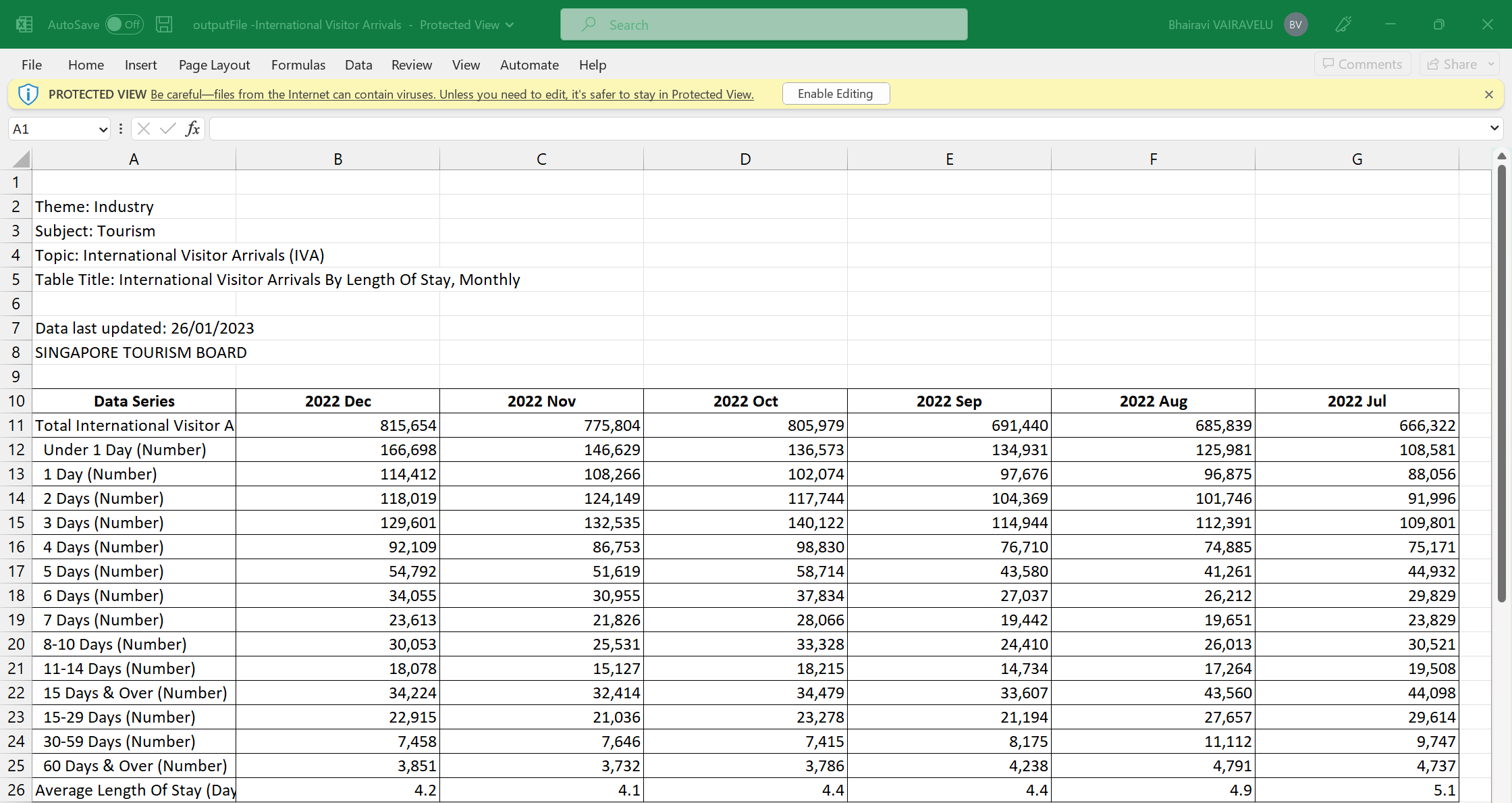Toggle the AutoSave switch
The image size is (1512, 803).
click(125, 25)
